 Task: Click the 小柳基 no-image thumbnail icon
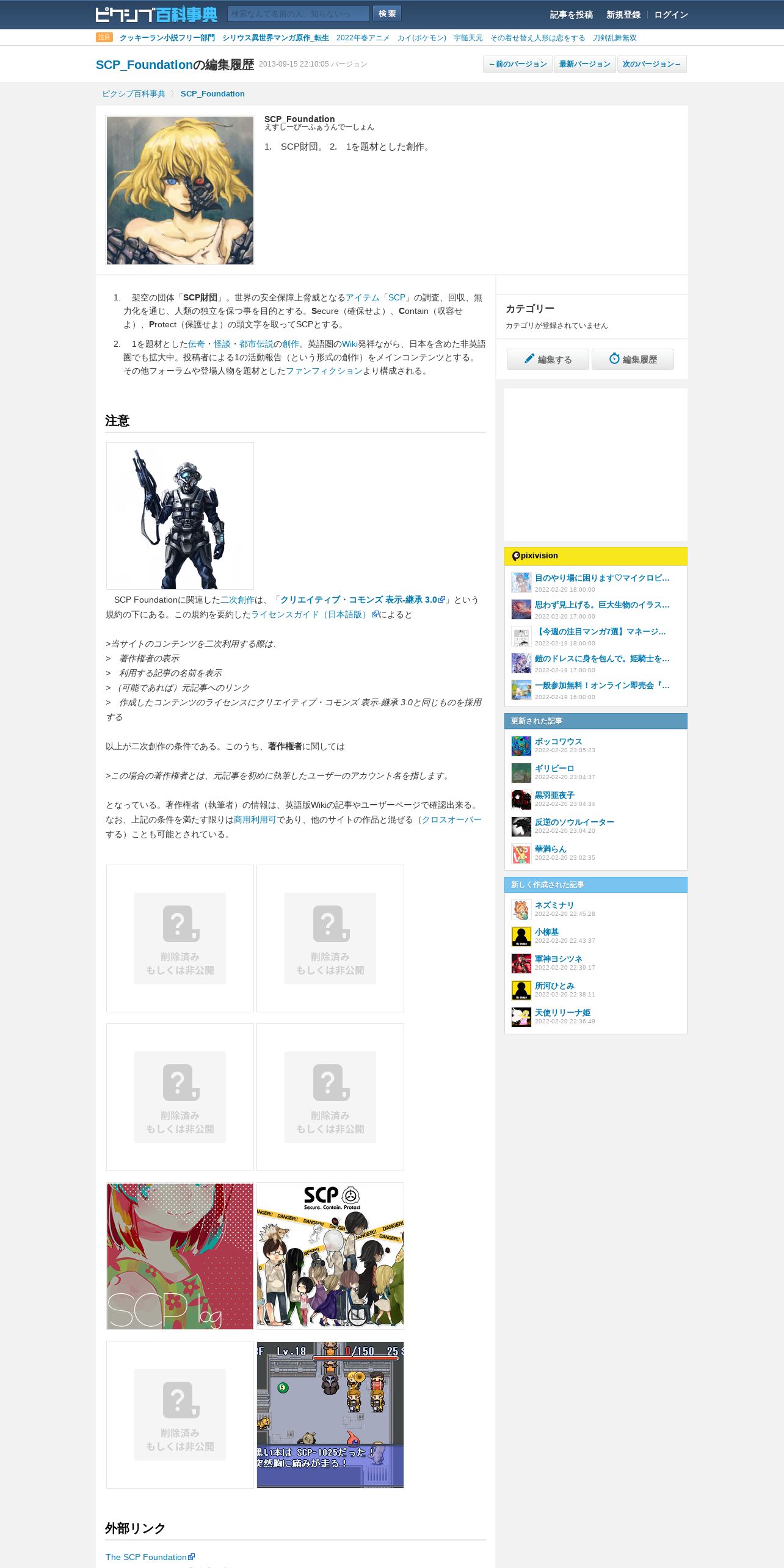521,936
